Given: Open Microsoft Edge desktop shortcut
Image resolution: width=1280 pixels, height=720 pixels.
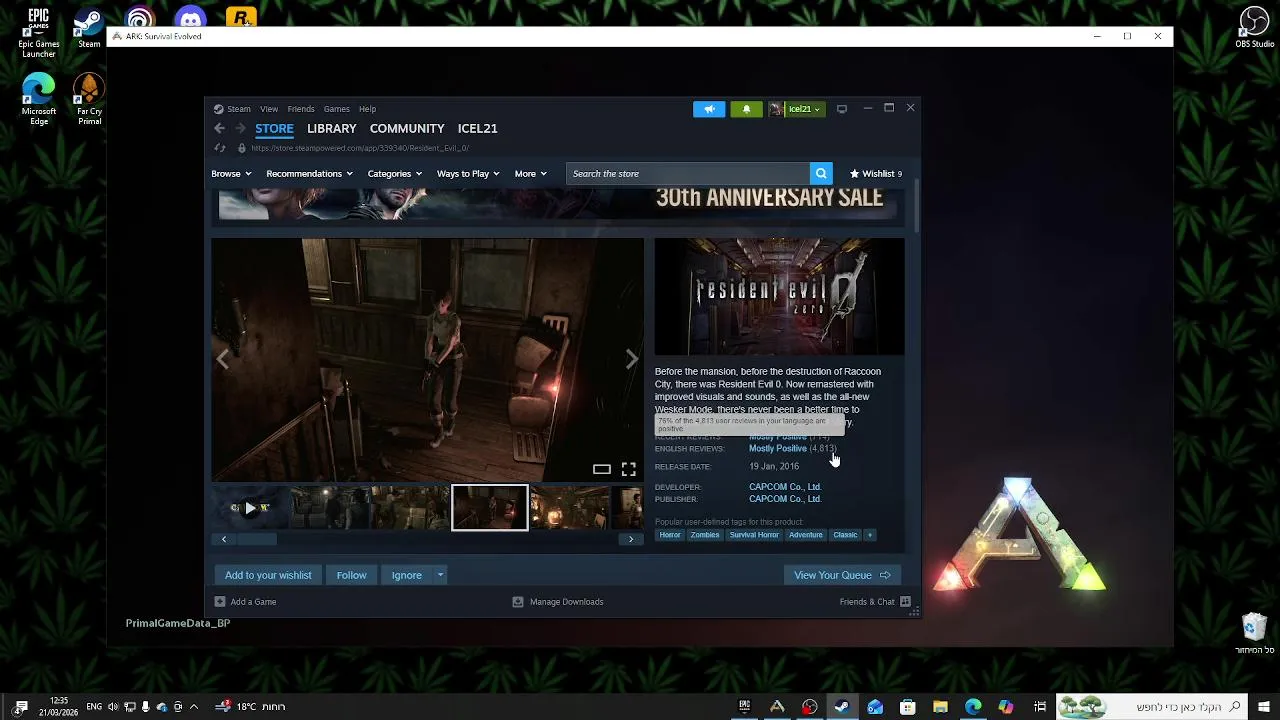Looking at the screenshot, I should (39, 100).
